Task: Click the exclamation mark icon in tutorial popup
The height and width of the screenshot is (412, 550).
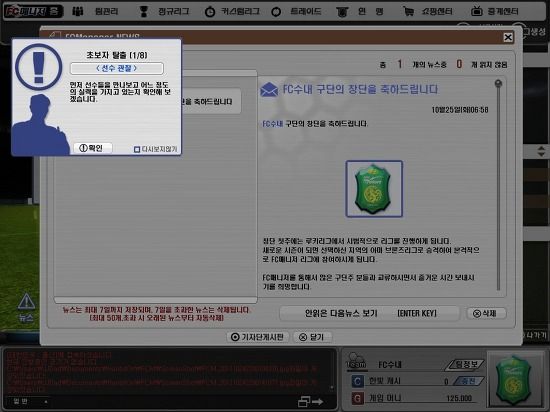Action: point(39,67)
